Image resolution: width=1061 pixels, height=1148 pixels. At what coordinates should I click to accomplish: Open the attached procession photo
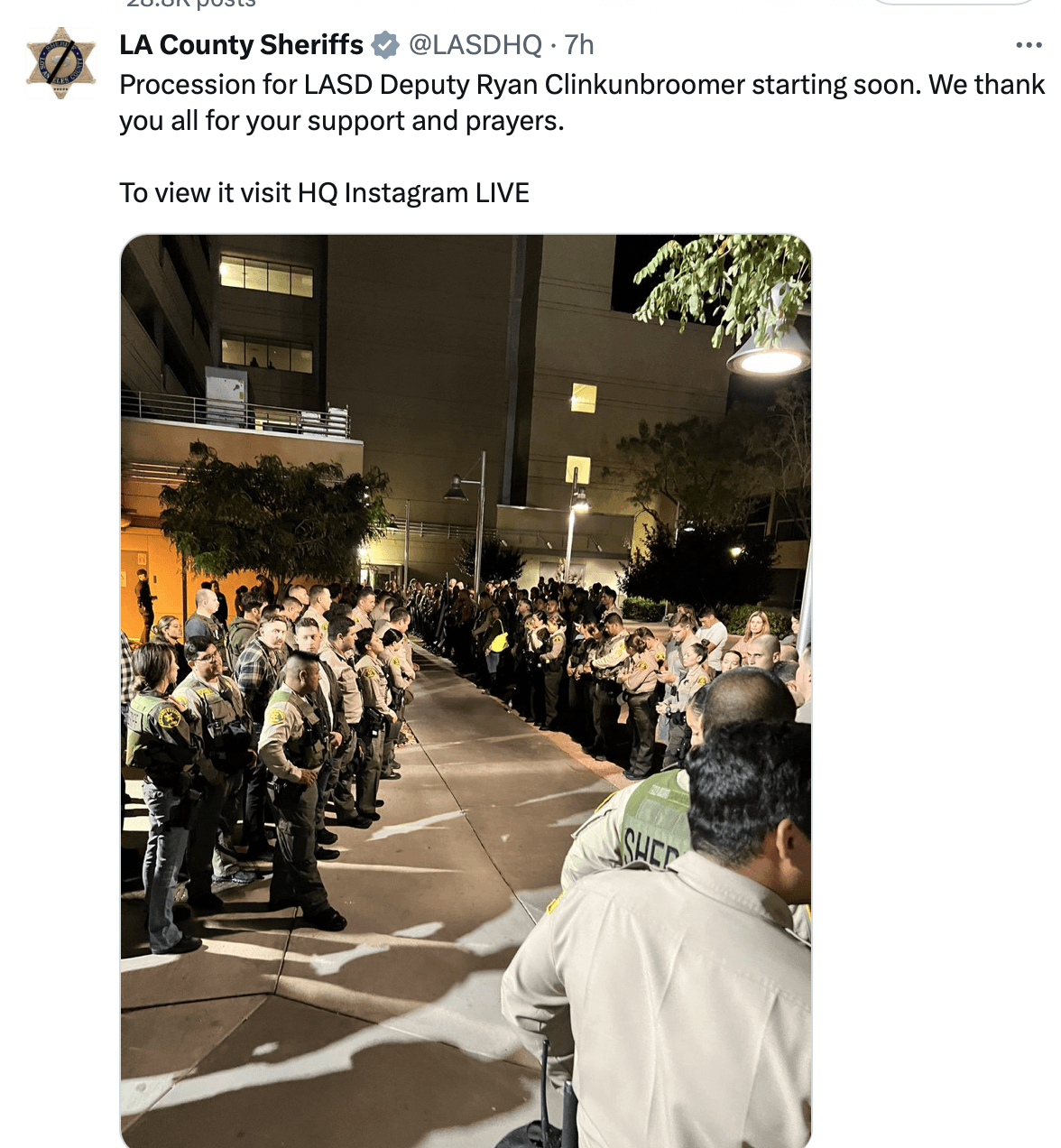(466, 690)
